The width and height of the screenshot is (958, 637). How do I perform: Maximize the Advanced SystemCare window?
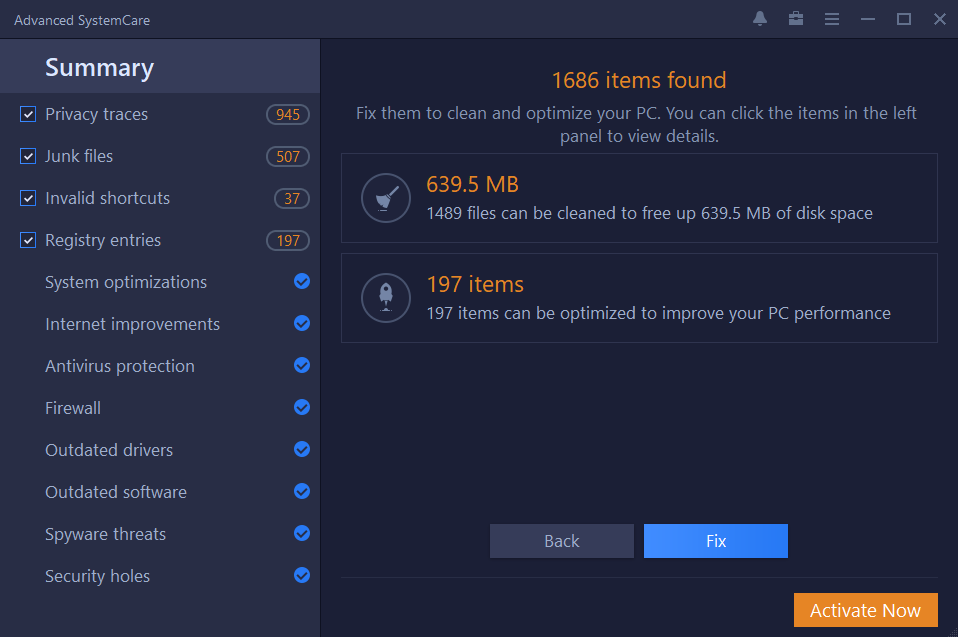pos(904,20)
